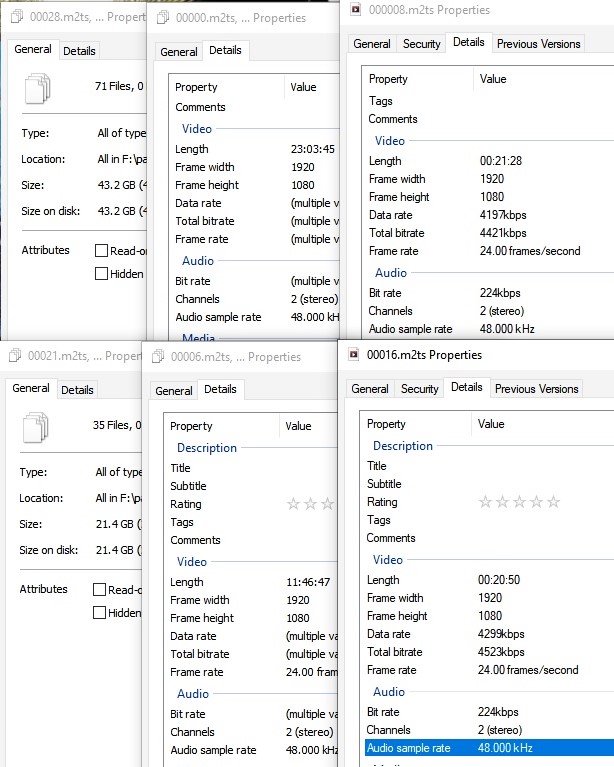Viewport: 614px width, 767px height.
Task: Select Channels 2 (stereo) in 00016.m2ts window
Action: pos(500,730)
